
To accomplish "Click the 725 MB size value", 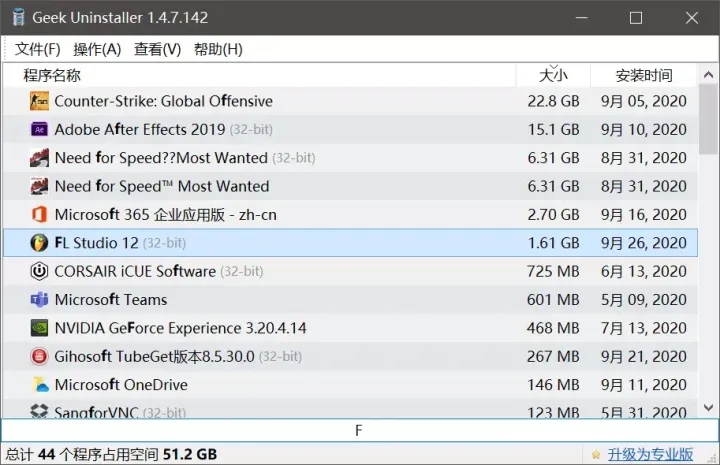I will pyautogui.click(x=553, y=271).
